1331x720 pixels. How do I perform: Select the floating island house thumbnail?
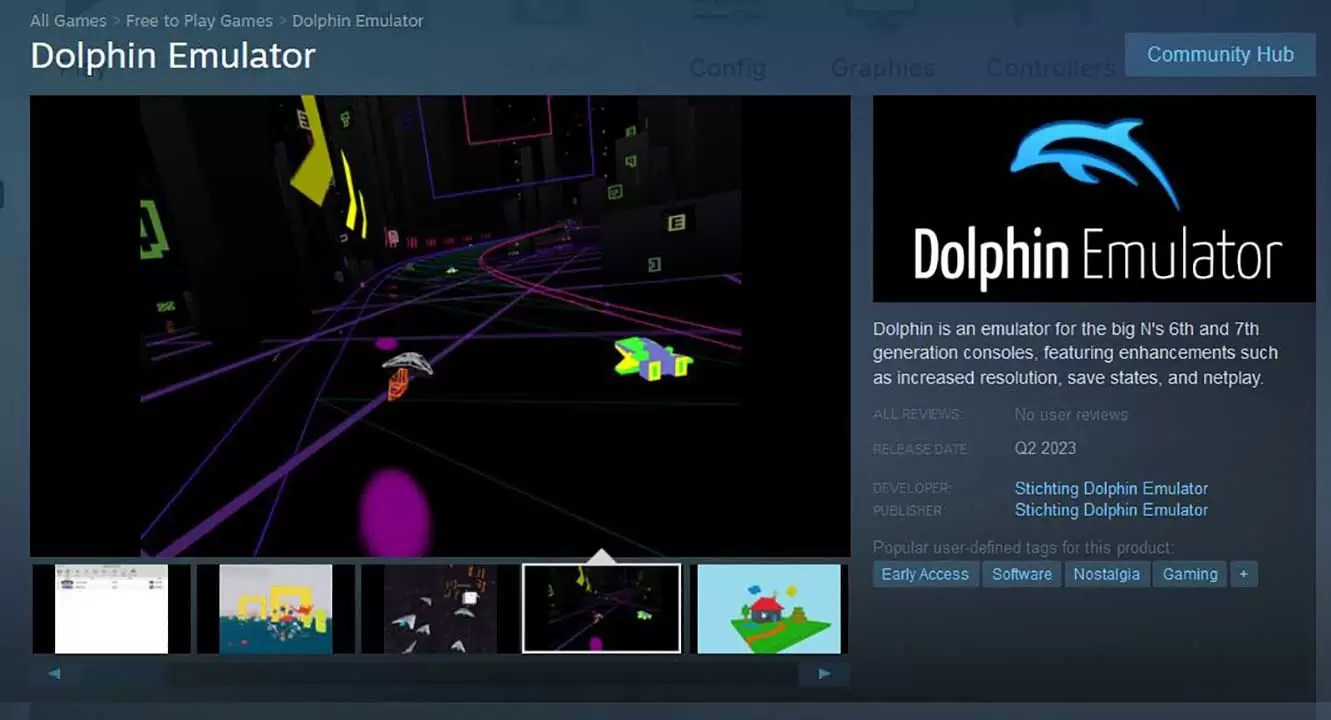pyautogui.click(x=768, y=609)
